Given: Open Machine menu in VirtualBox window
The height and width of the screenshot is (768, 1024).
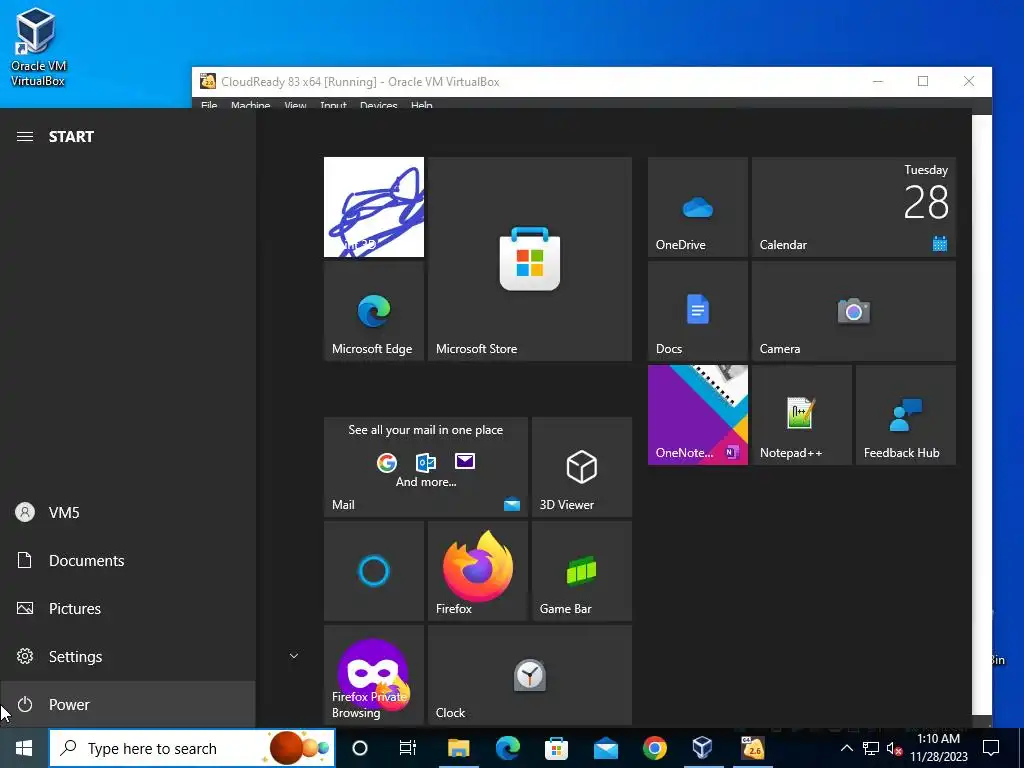Looking at the screenshot, I should click(250, 105).
